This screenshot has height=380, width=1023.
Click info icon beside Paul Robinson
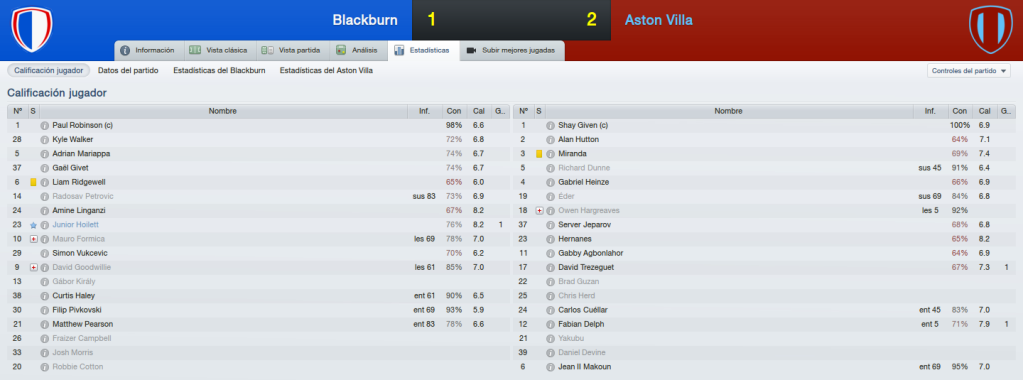[x=44, y=125]
